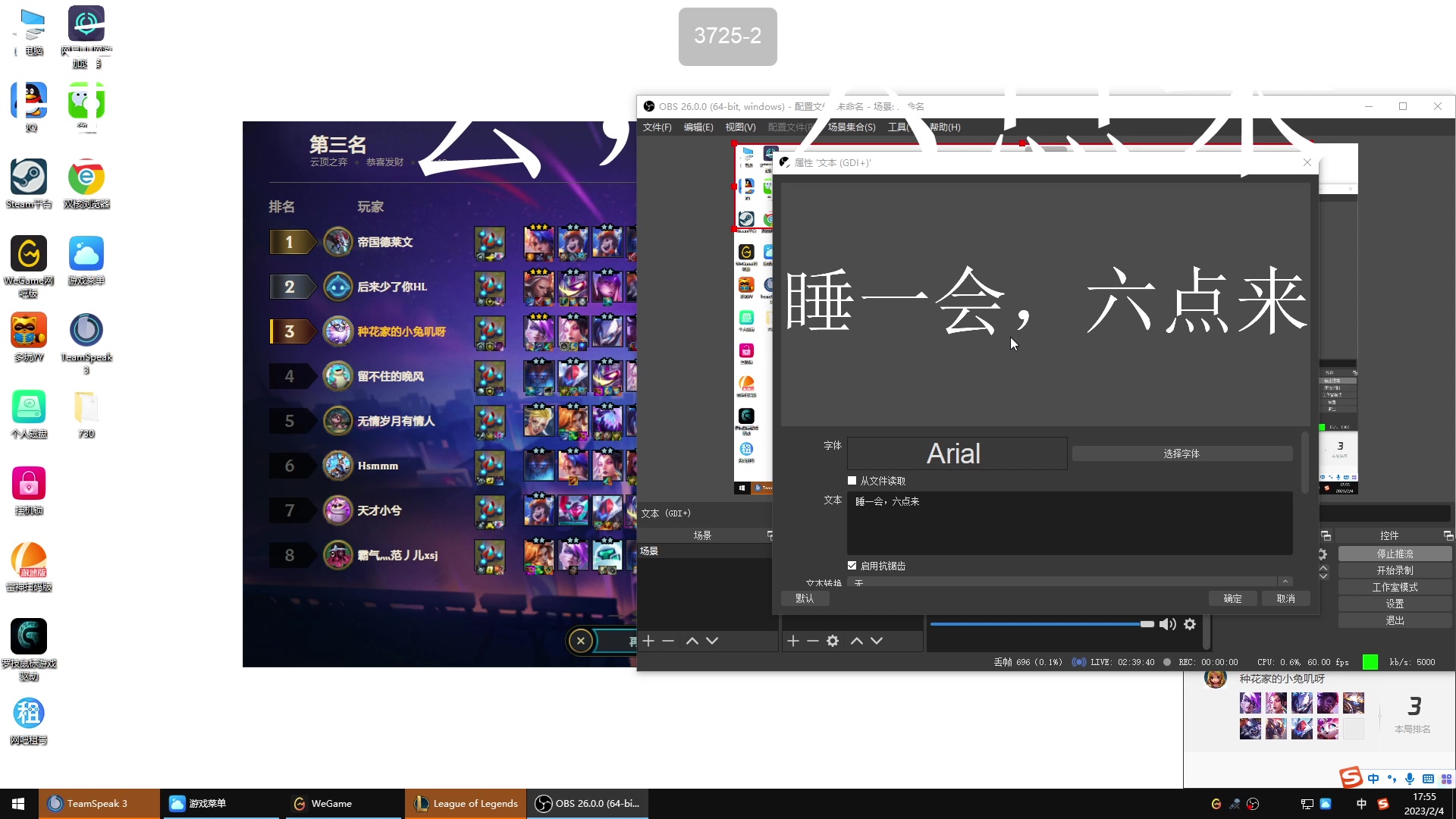Open audio mixer settings gear
Viewport: 1456px width, 819px height.
[x=1190, y=624]
